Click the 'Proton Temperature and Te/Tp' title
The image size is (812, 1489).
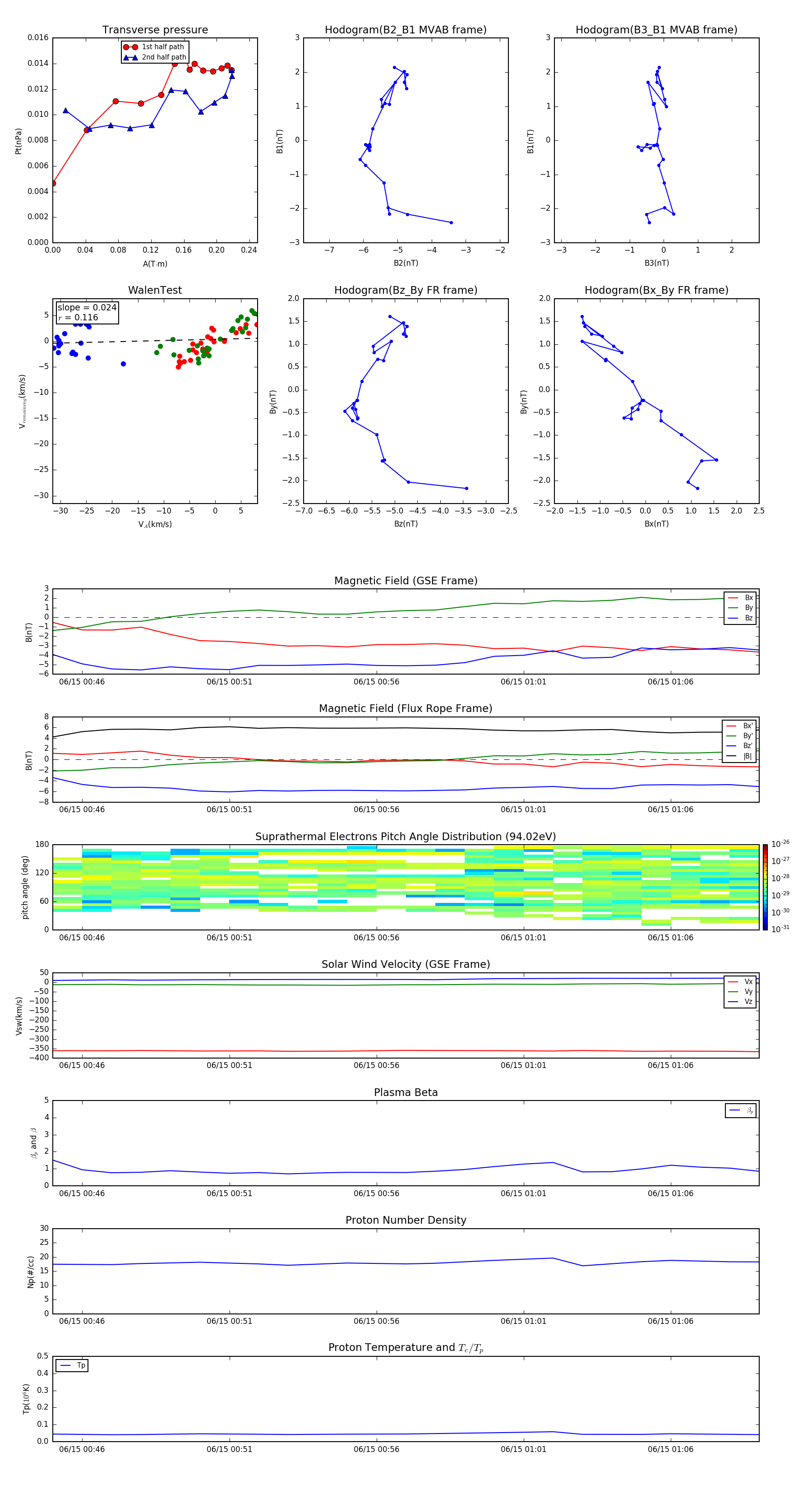coord(406,1348)
